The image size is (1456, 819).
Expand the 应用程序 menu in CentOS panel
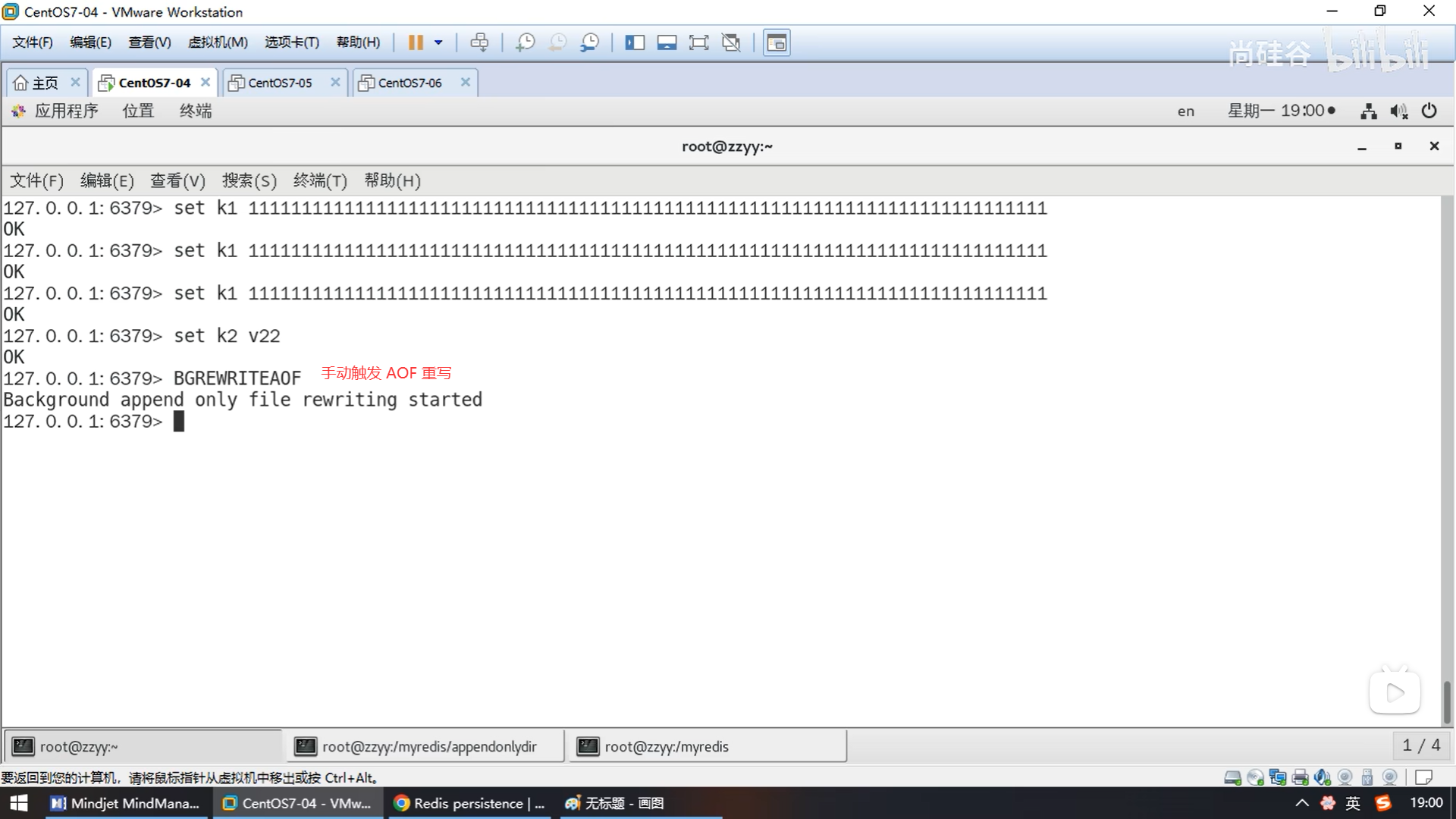[66, 111]
